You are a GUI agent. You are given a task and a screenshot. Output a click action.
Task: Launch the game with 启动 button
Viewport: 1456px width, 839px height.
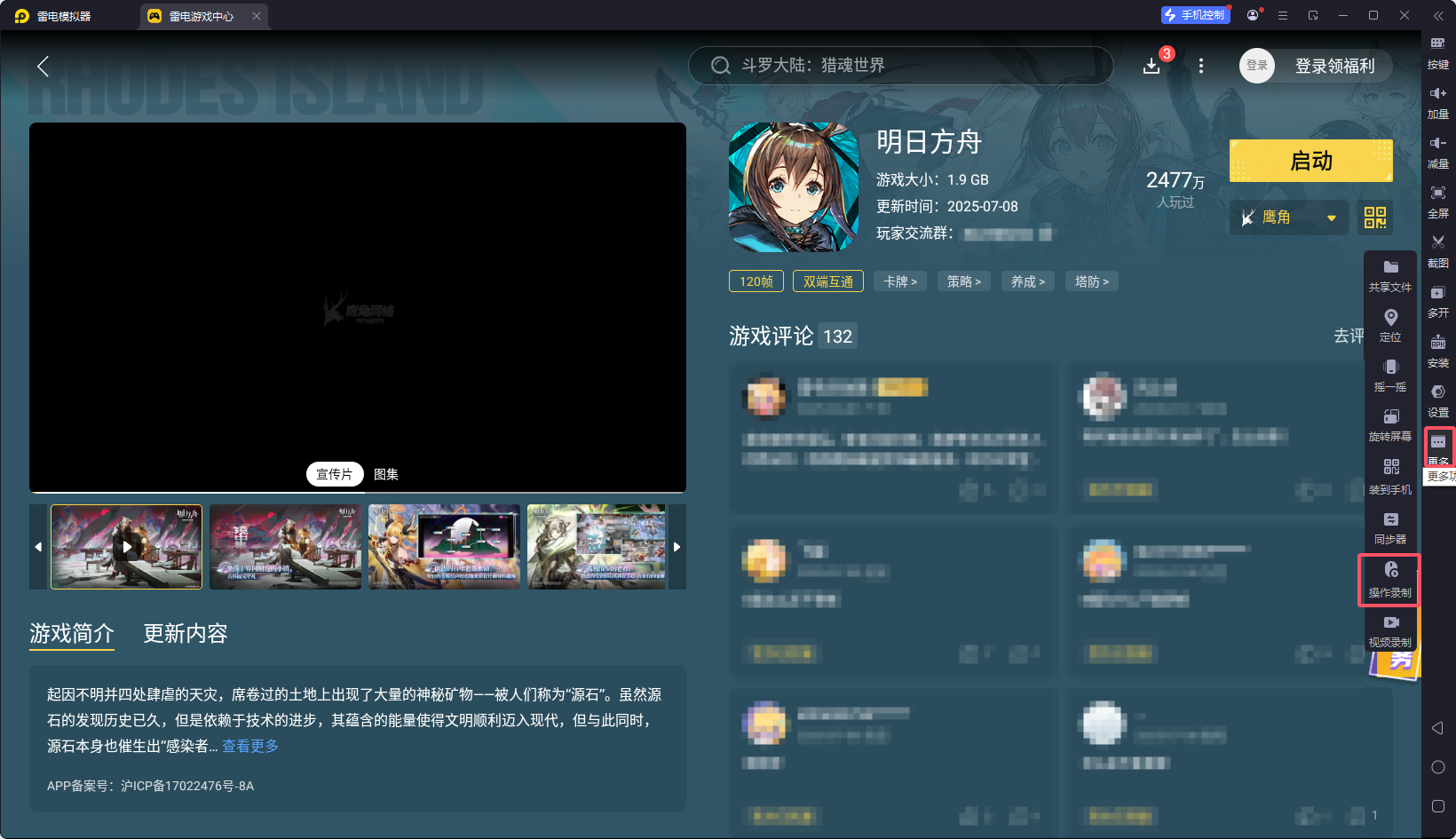point(1311,161)
